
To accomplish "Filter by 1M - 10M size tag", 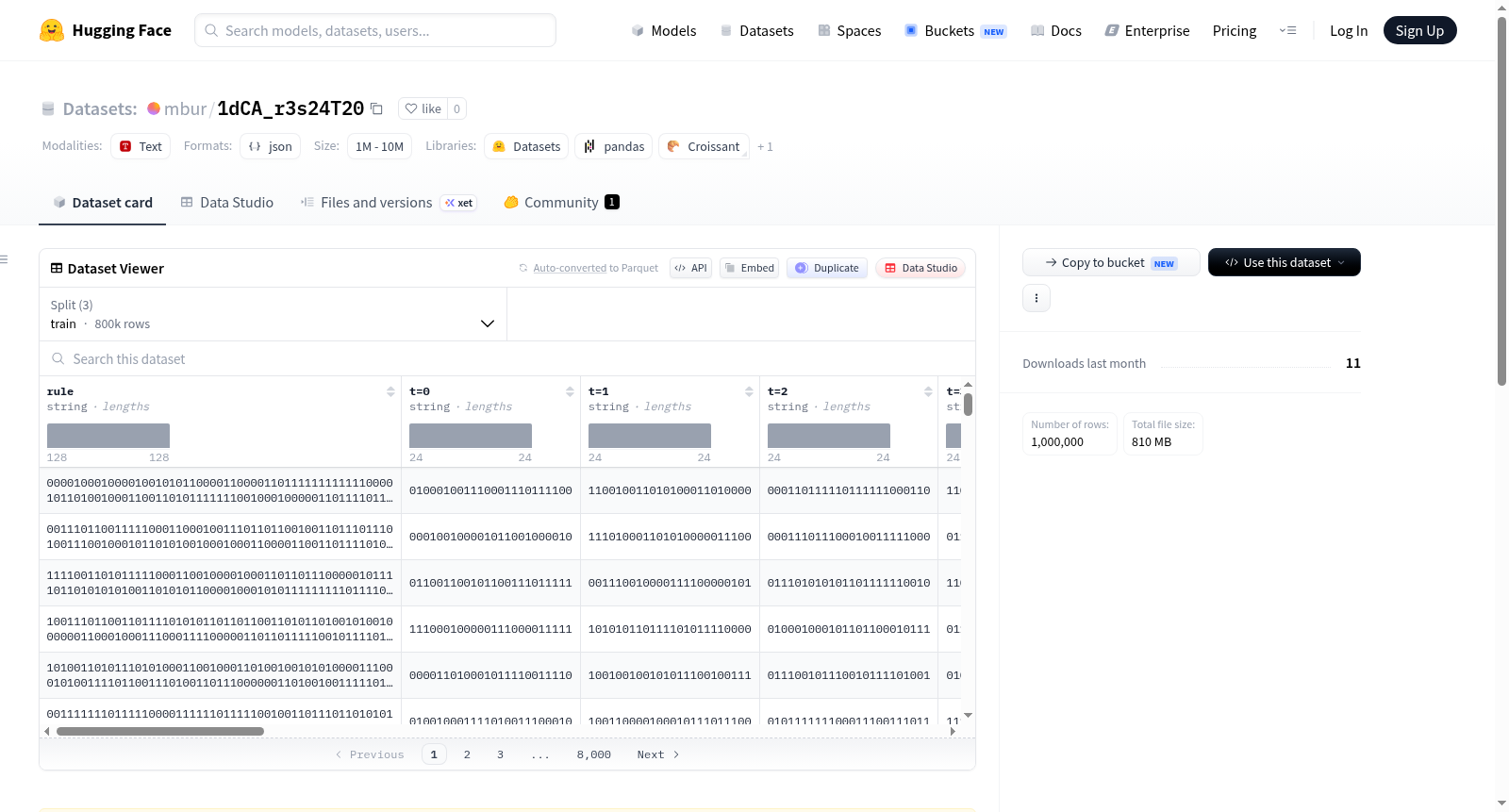I will pos(380,146).
